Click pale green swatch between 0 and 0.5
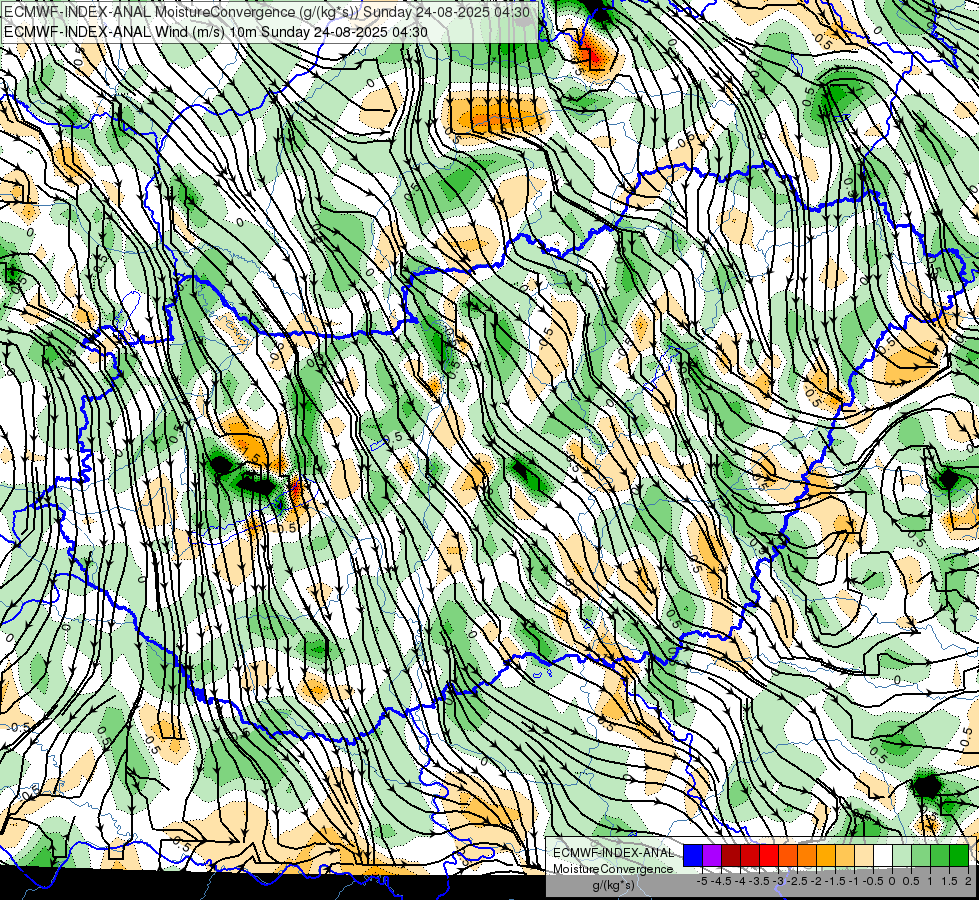 pyautogui.click(x=902, y=855)
